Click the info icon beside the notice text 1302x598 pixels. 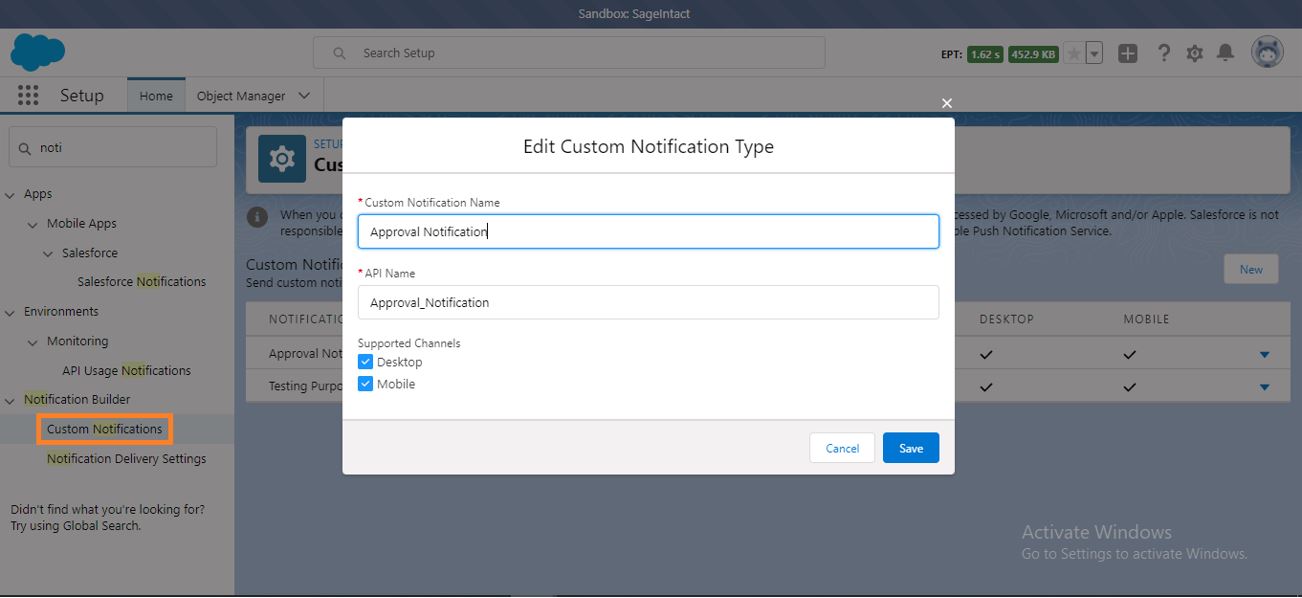tap(258, 217)
